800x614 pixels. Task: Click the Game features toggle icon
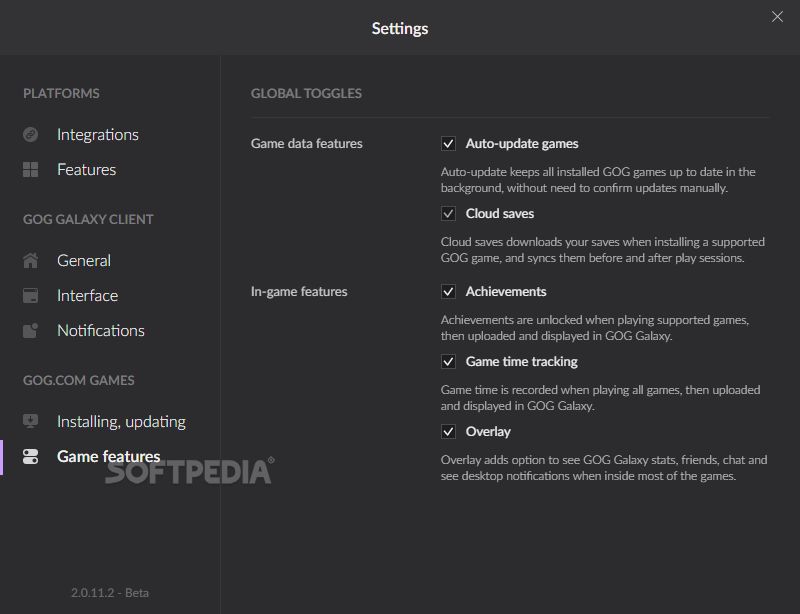31,456
